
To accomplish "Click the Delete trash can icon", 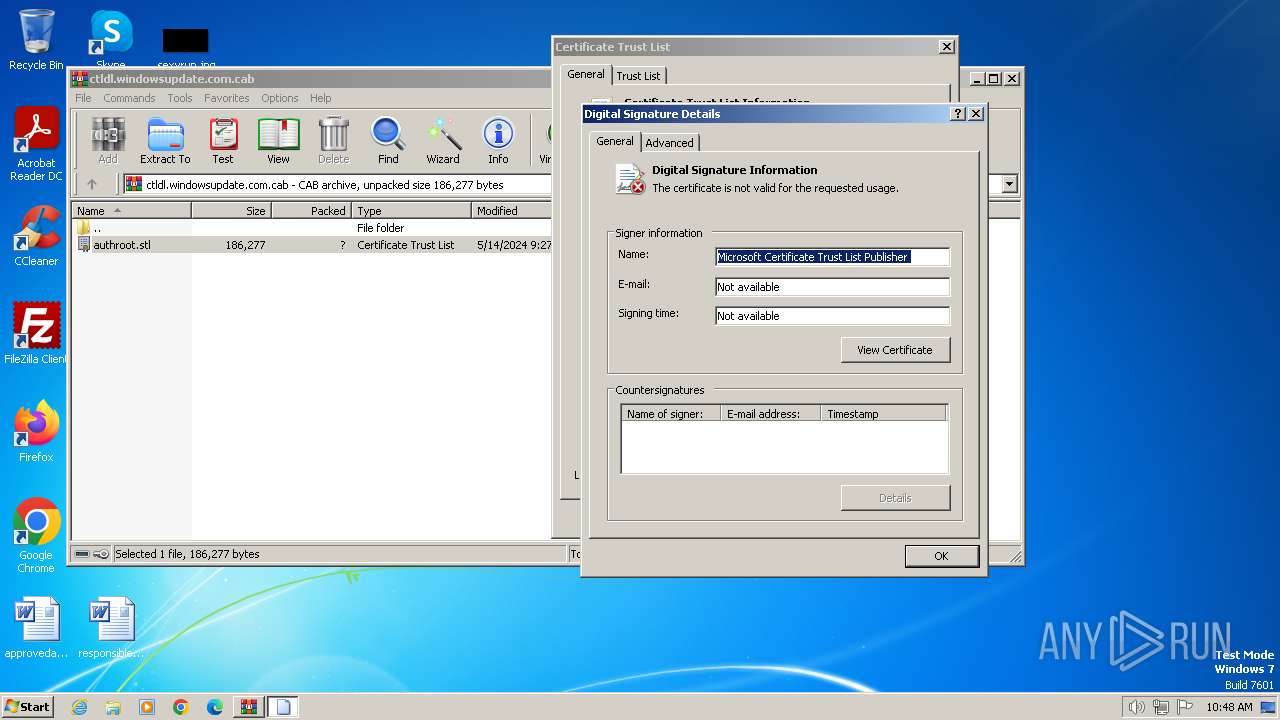I will 333,141.
